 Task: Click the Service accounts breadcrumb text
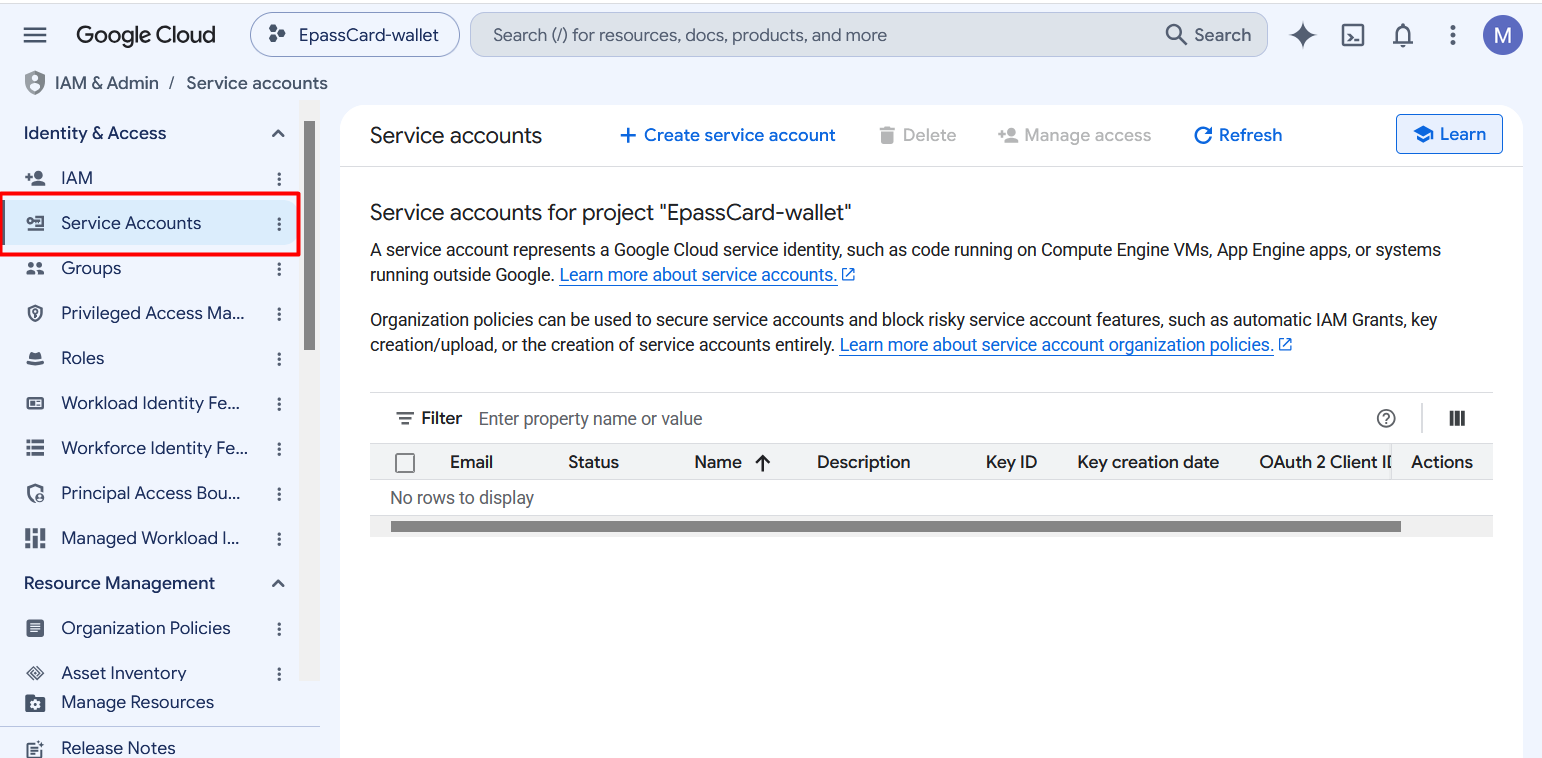click(257, 83)
